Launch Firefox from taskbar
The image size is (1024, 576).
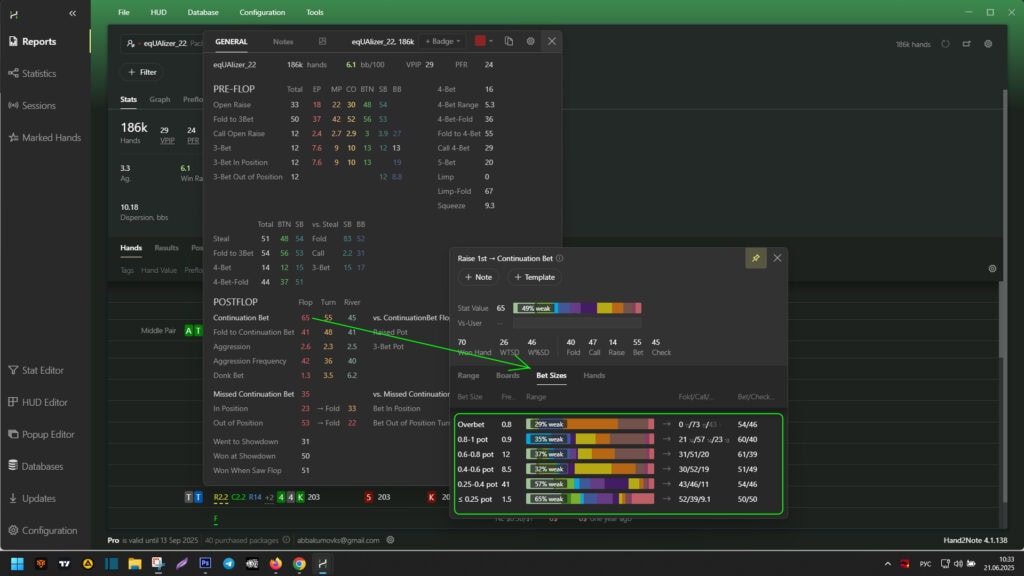[276, 564]
